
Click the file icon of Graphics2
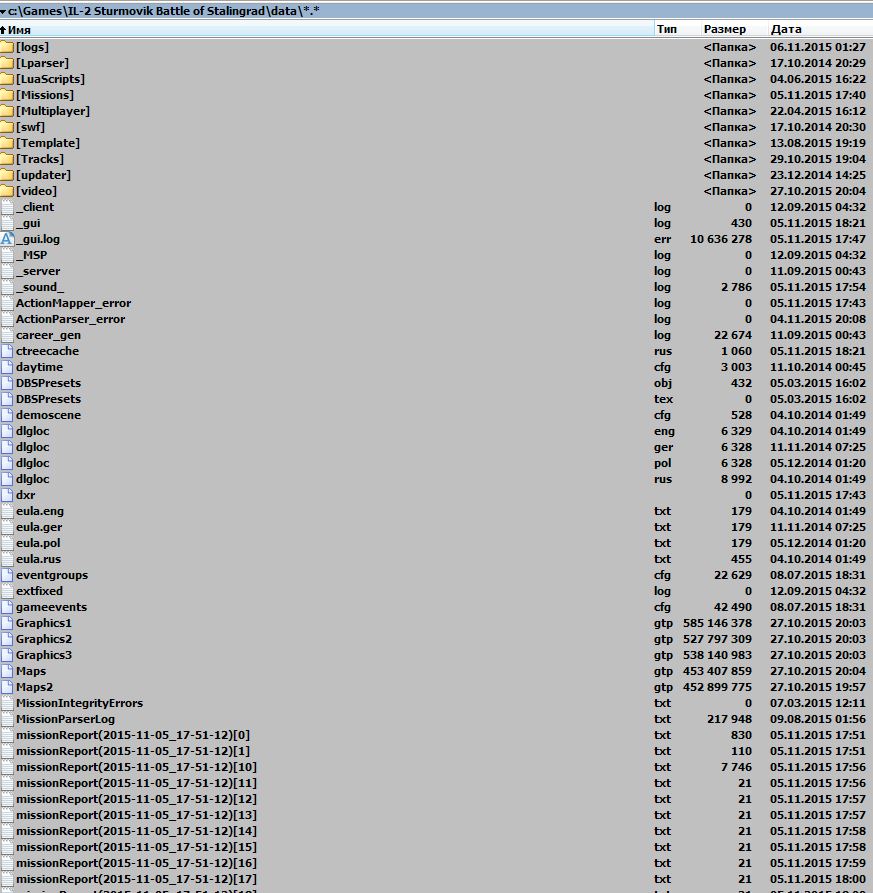[x=7, y=639]
